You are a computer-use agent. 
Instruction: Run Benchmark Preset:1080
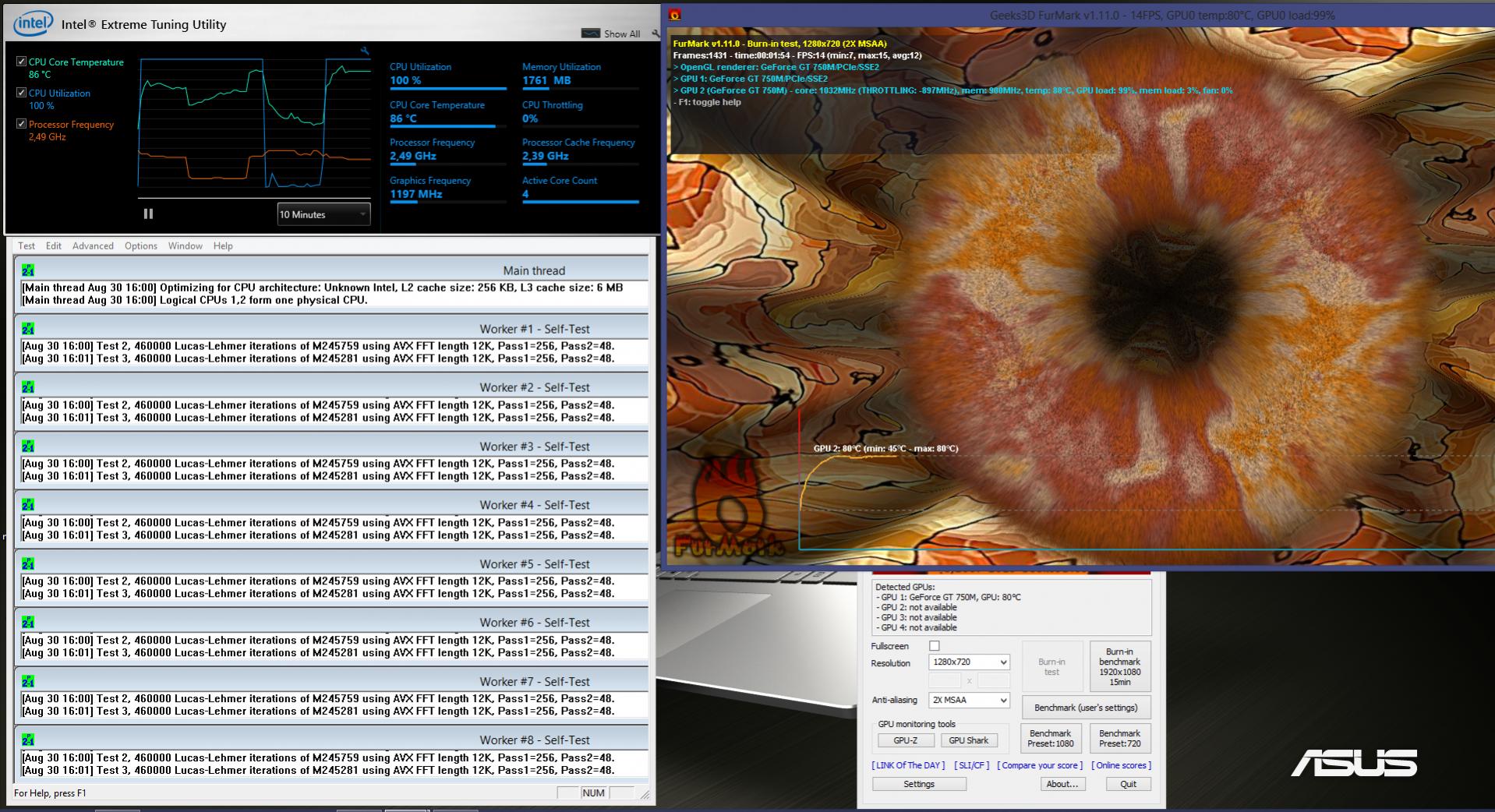coord(1050,738)
